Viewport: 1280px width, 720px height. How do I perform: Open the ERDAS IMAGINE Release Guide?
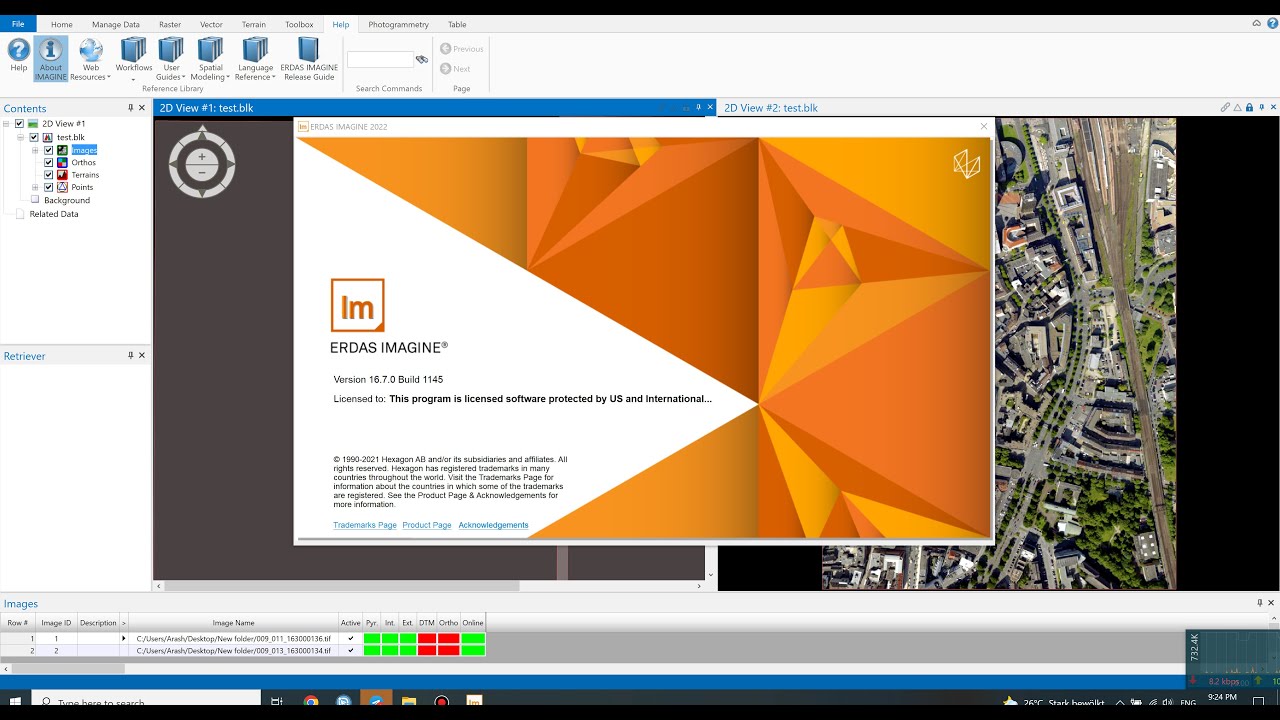point(308,59)
